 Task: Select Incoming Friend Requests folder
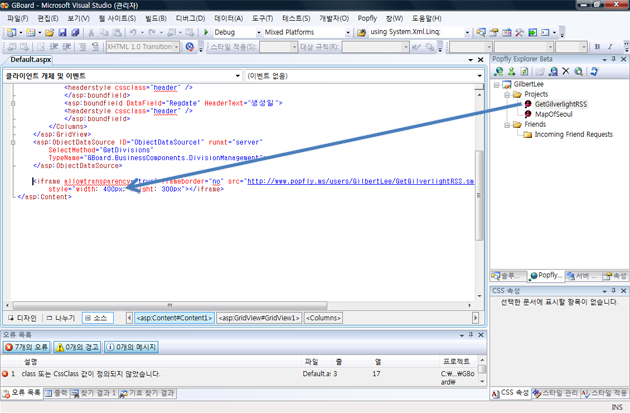573,135
